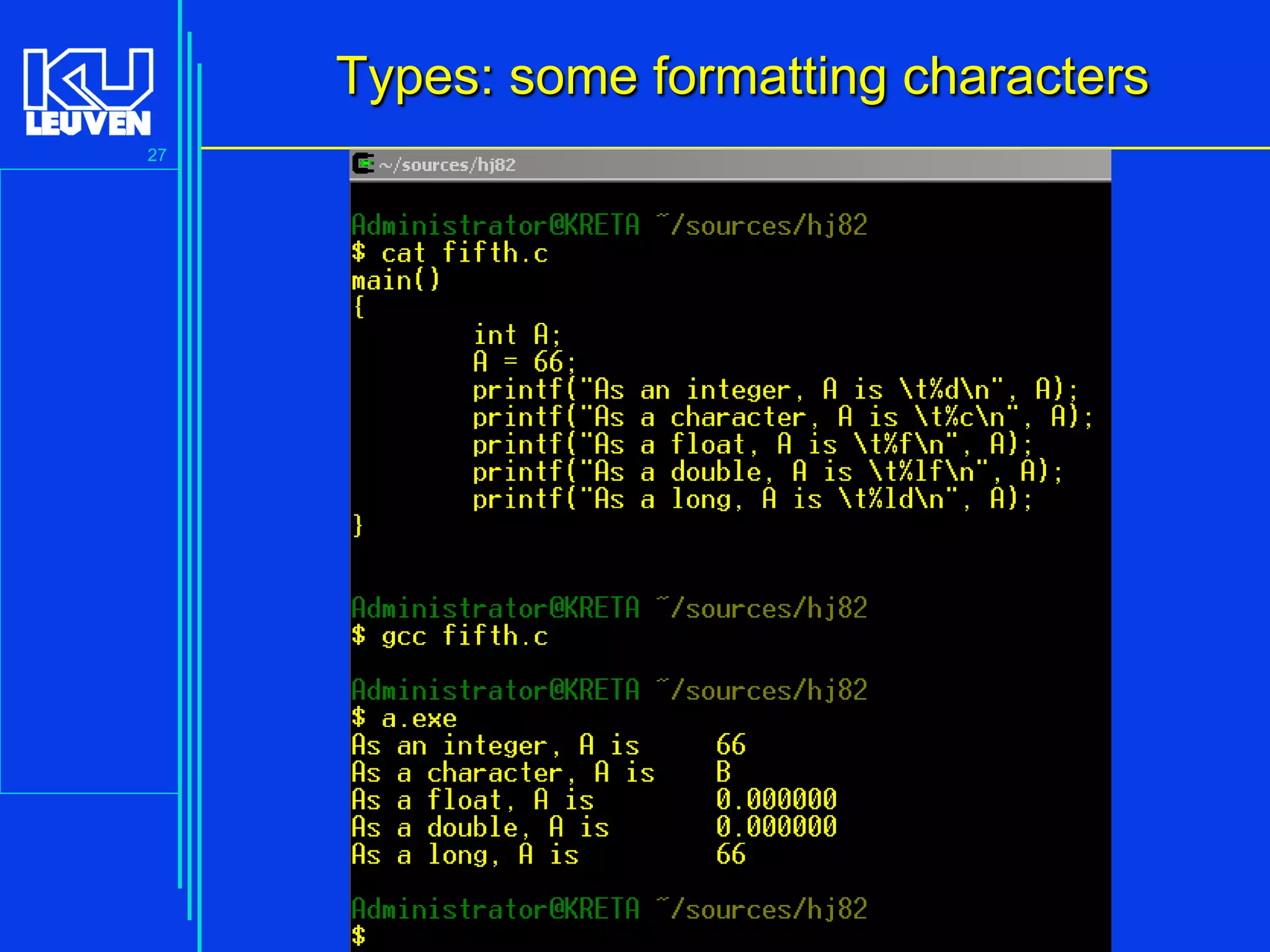Click the terminal window icon in title bar
Image resolution: width=1270 pixels, height=952 pixels.
(363, 164)
